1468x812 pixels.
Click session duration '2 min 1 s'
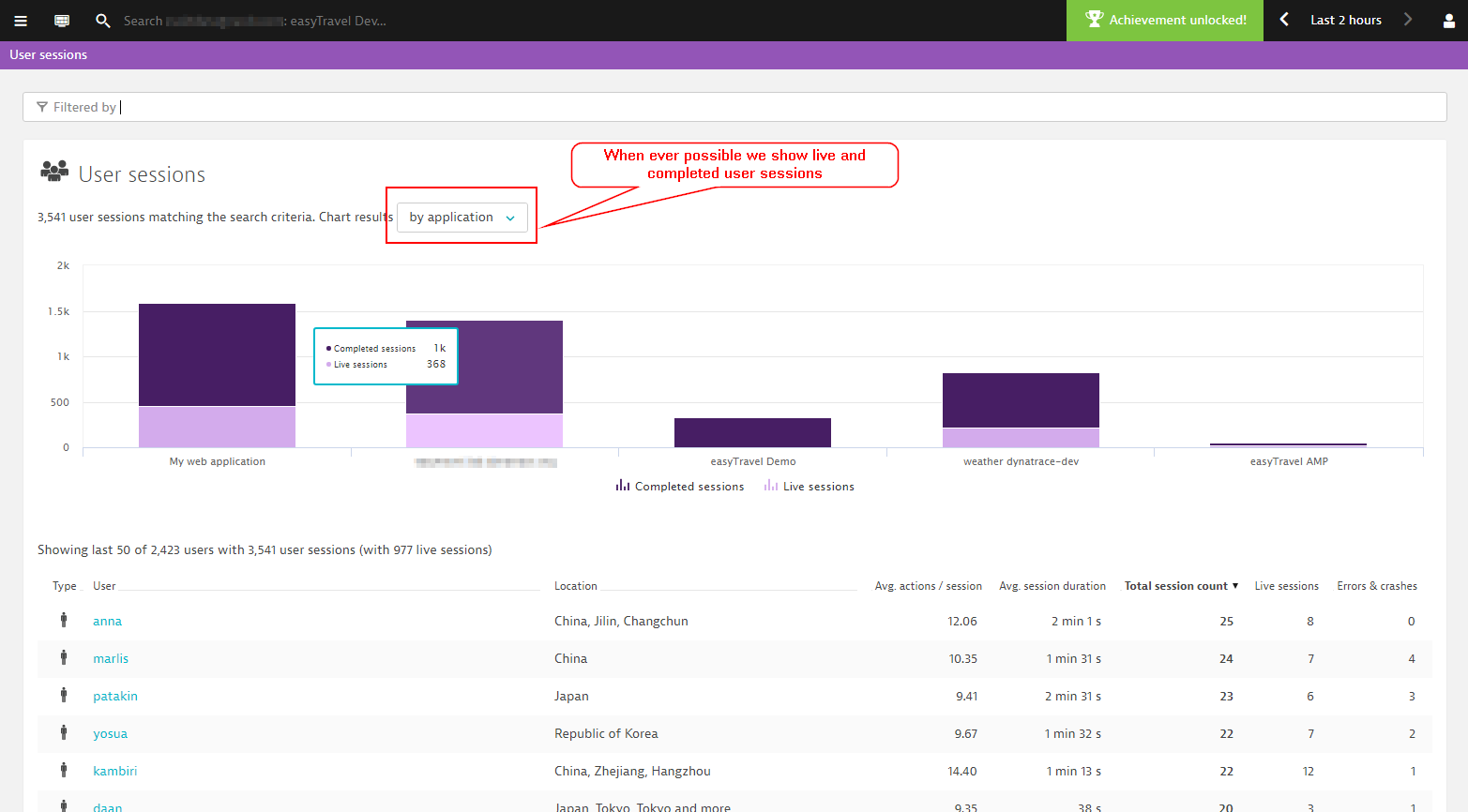1076,621
